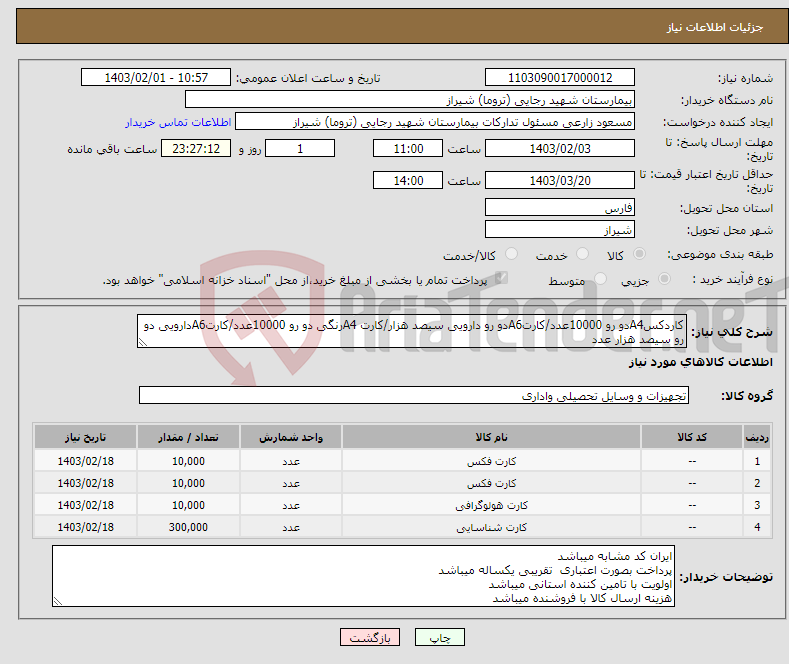The height and width of the screenshot is (664, 789).
Task: Click کارت فکس in row 2
Action: (491, 483)
